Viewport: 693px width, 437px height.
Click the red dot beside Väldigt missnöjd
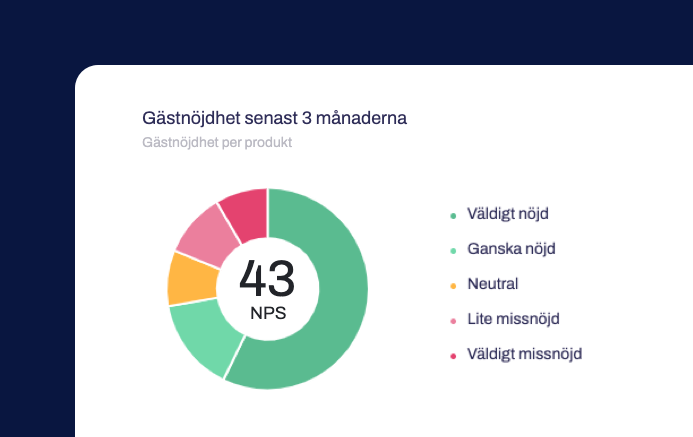(453, 356)
